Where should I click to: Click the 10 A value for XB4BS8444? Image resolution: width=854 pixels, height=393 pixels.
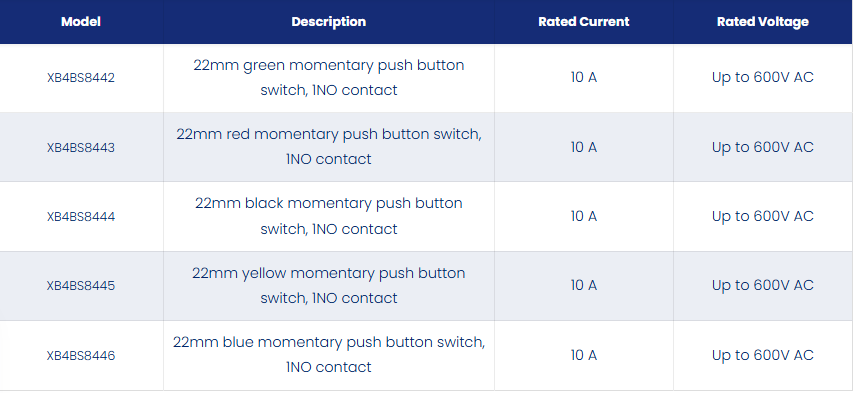(x=583, y=216)
